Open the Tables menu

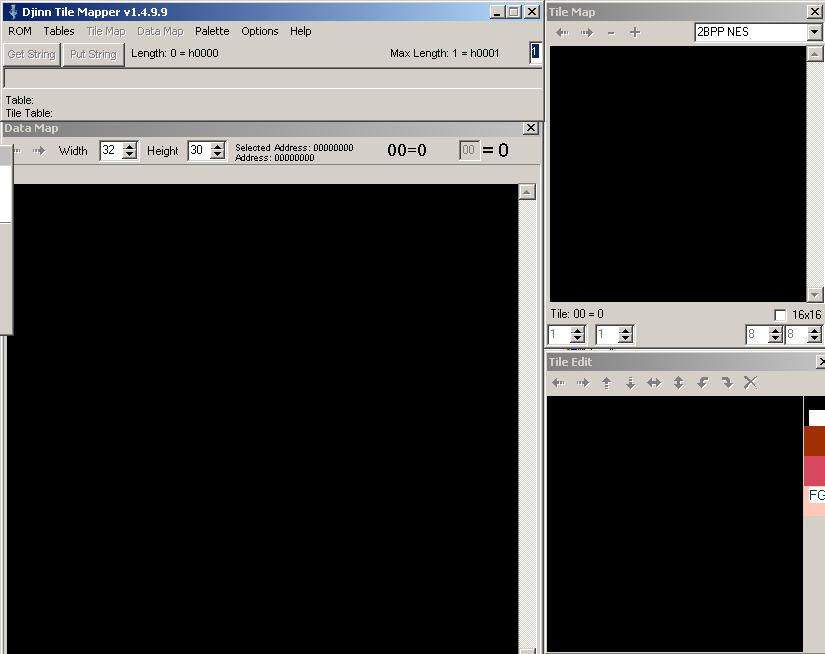tap(59, 31)
